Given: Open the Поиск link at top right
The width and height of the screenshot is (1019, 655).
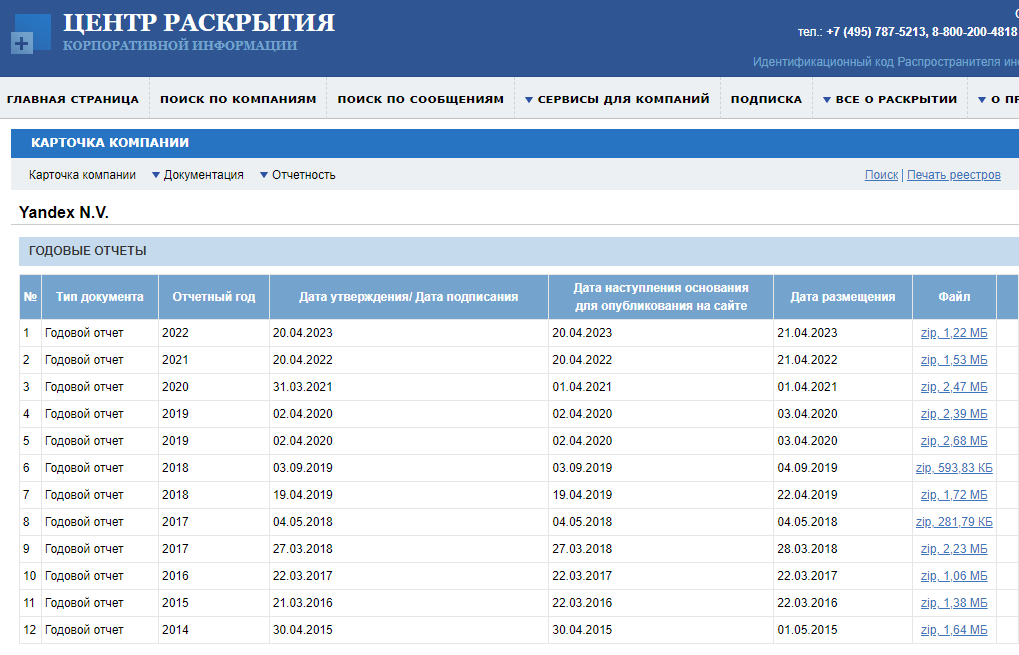Looking at the screenshot, I should [880, 174].
